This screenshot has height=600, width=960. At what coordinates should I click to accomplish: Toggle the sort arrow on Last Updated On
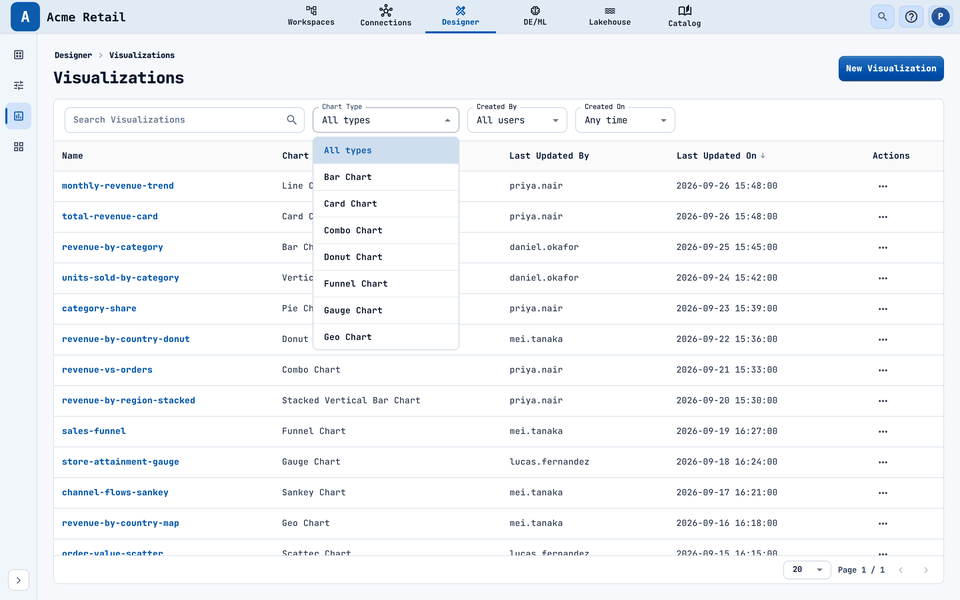(x=763, y=156)
